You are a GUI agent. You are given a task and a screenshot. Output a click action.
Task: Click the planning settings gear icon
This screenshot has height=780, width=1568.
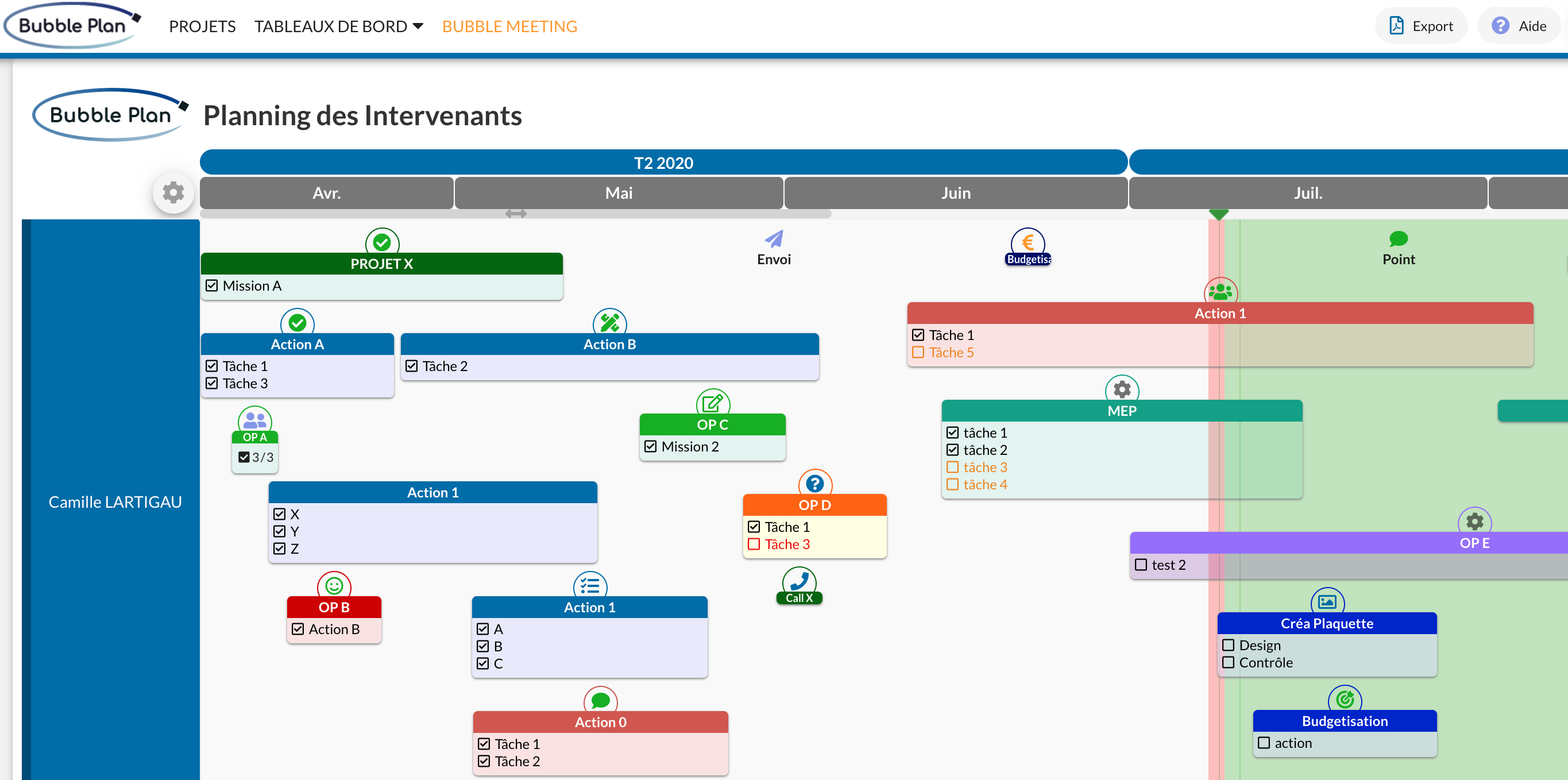click(173, 192)
